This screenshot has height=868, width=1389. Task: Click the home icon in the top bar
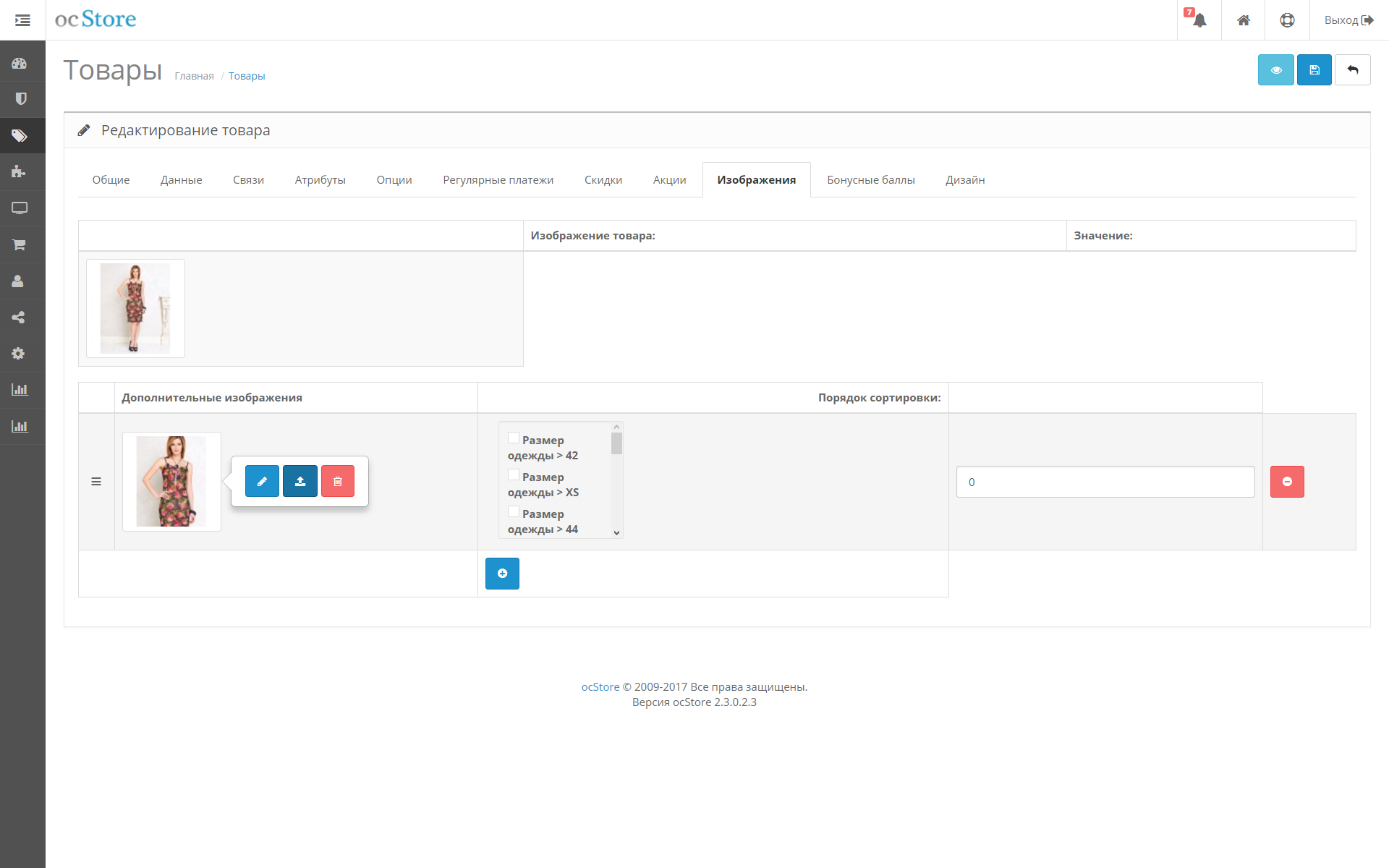point(1243,20)
